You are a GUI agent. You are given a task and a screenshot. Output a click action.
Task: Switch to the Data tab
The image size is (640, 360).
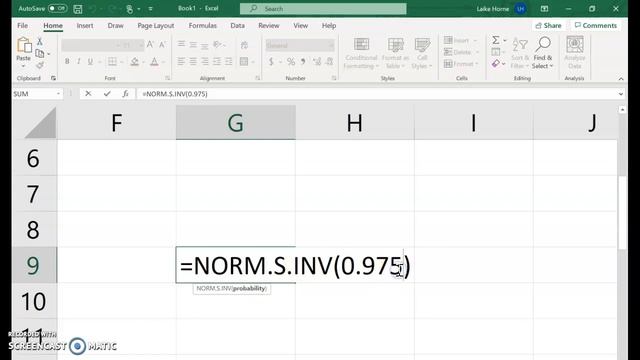pos(237,26)
